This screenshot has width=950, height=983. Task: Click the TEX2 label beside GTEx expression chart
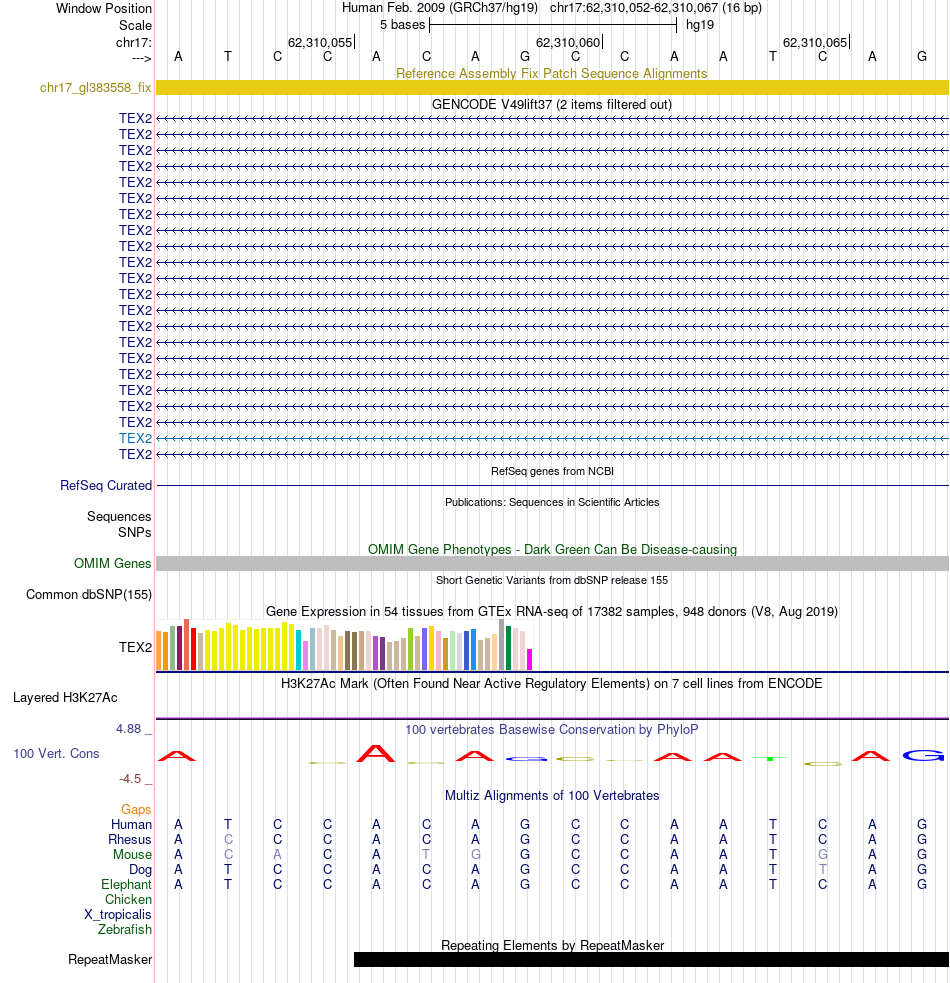(x=135, y=648)
